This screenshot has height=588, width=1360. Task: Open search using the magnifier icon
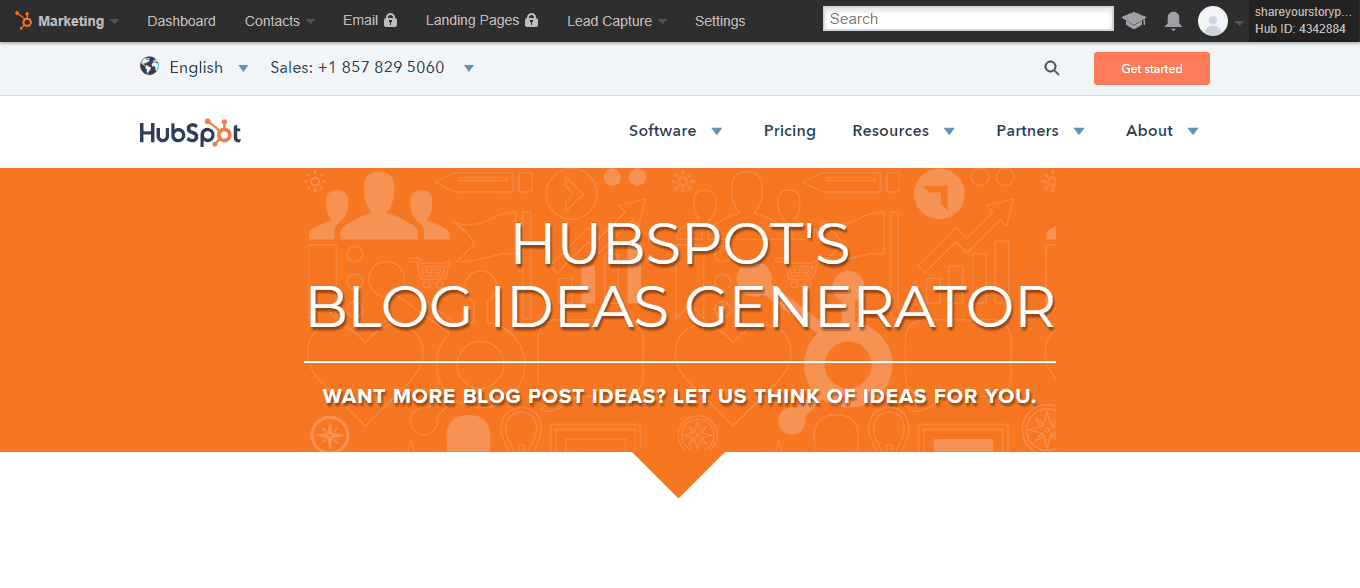pos(1051,68)
